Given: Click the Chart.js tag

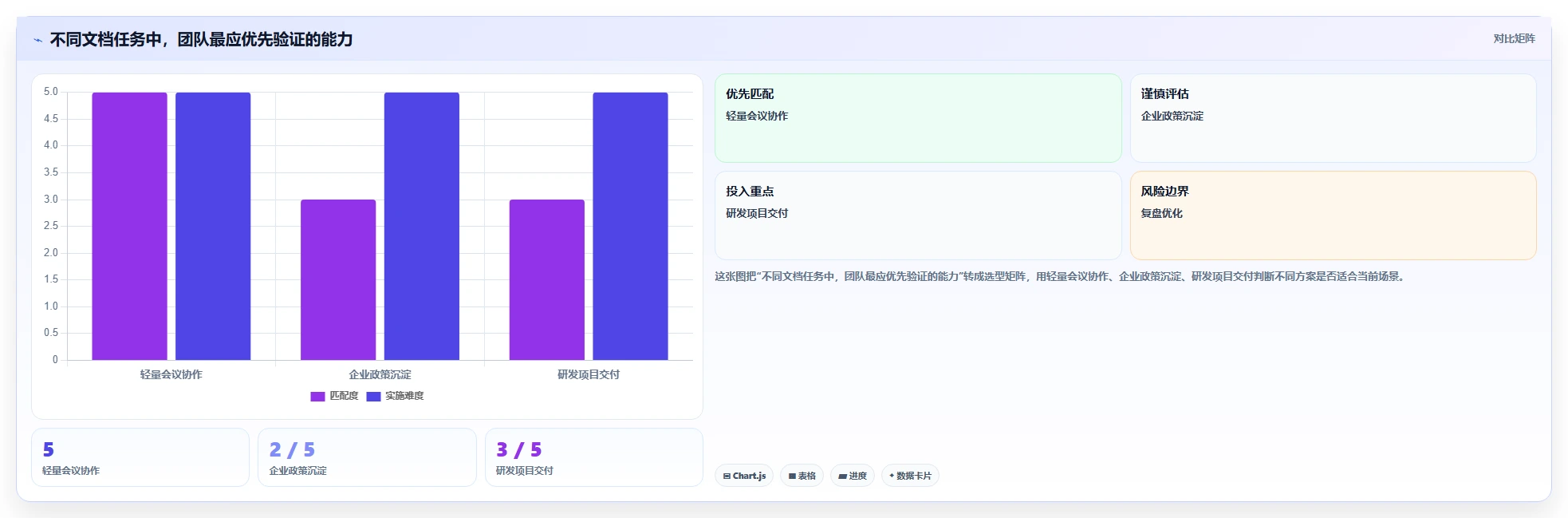Looking at the screenshot, I should point(744,476).
